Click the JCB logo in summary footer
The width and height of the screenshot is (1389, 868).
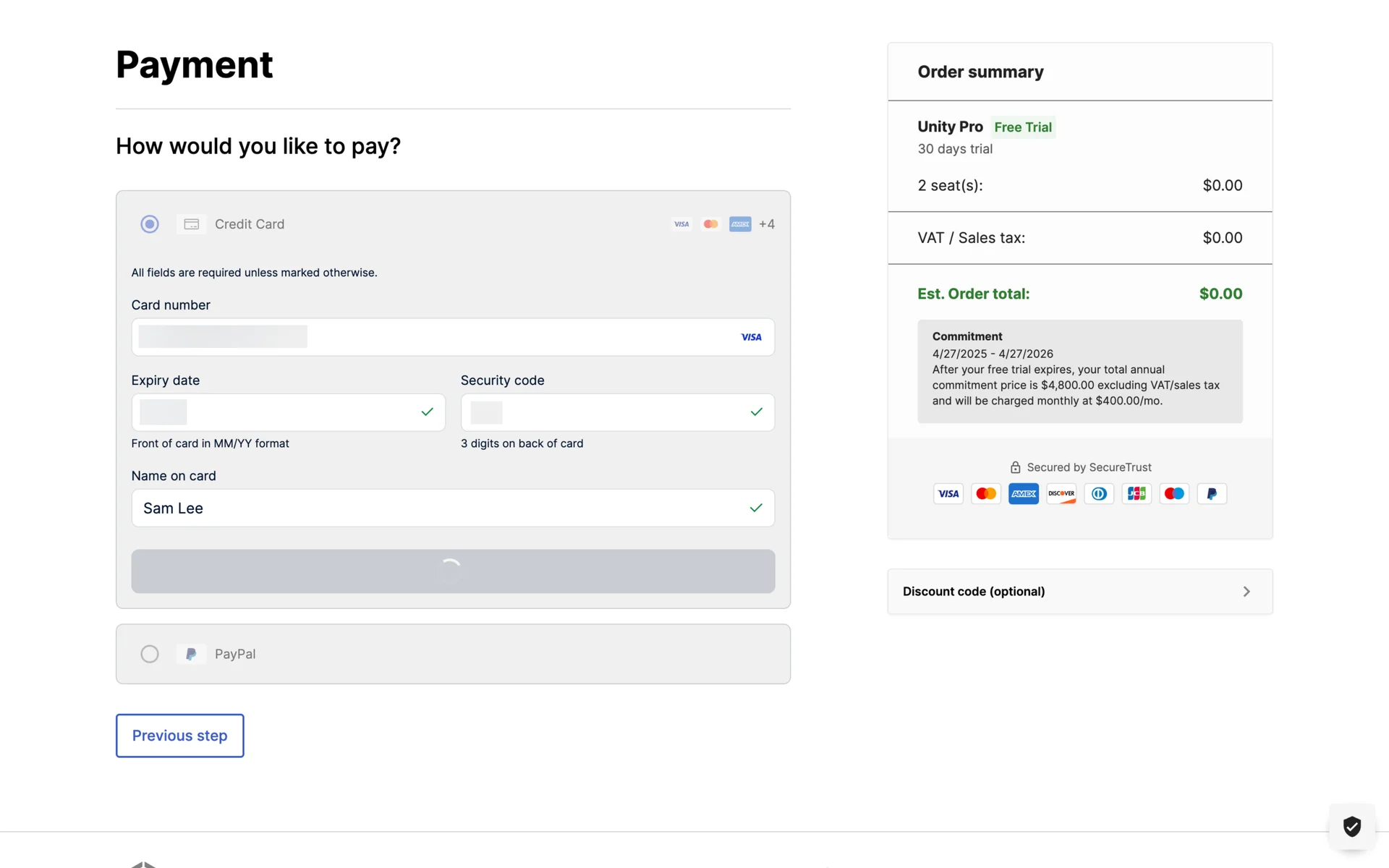pyautogui.click(x=1137, y=494)
